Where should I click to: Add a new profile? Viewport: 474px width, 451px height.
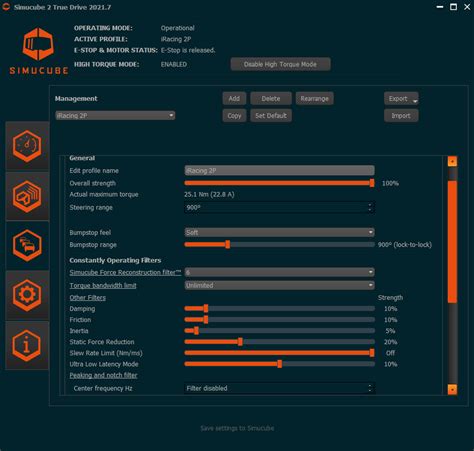point(234,99)
